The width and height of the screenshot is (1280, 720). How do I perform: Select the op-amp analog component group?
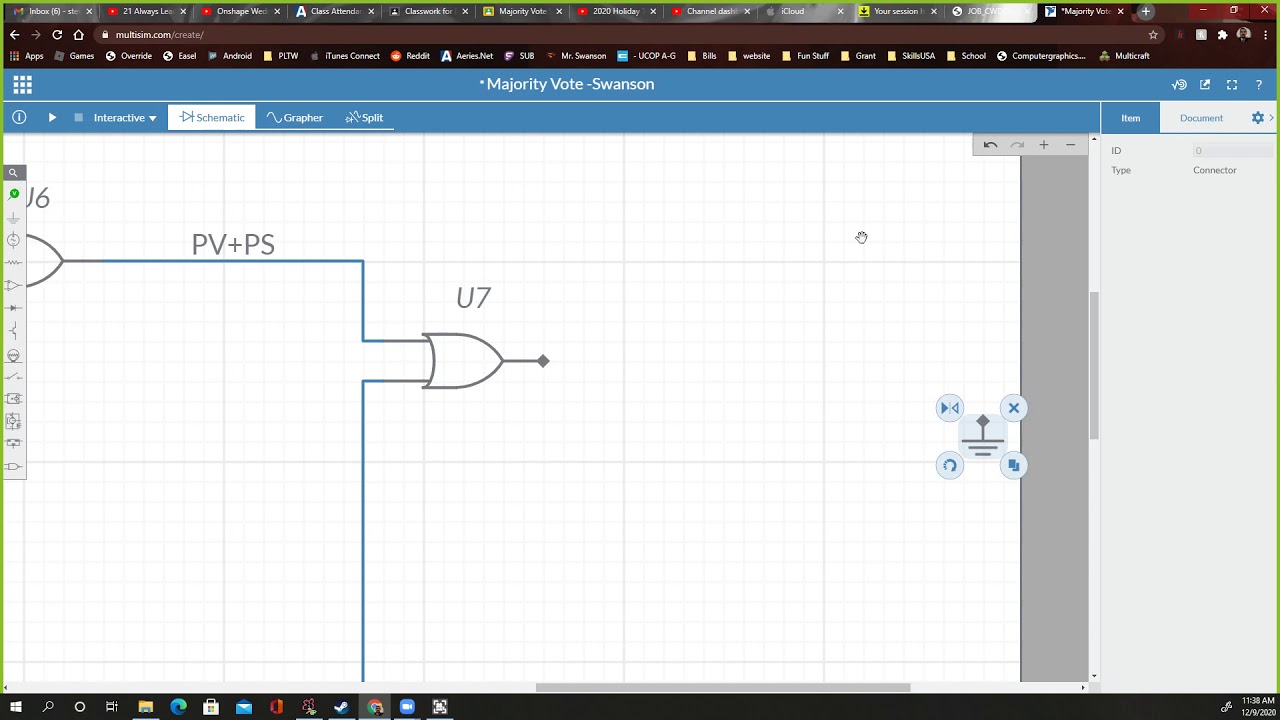13,286
